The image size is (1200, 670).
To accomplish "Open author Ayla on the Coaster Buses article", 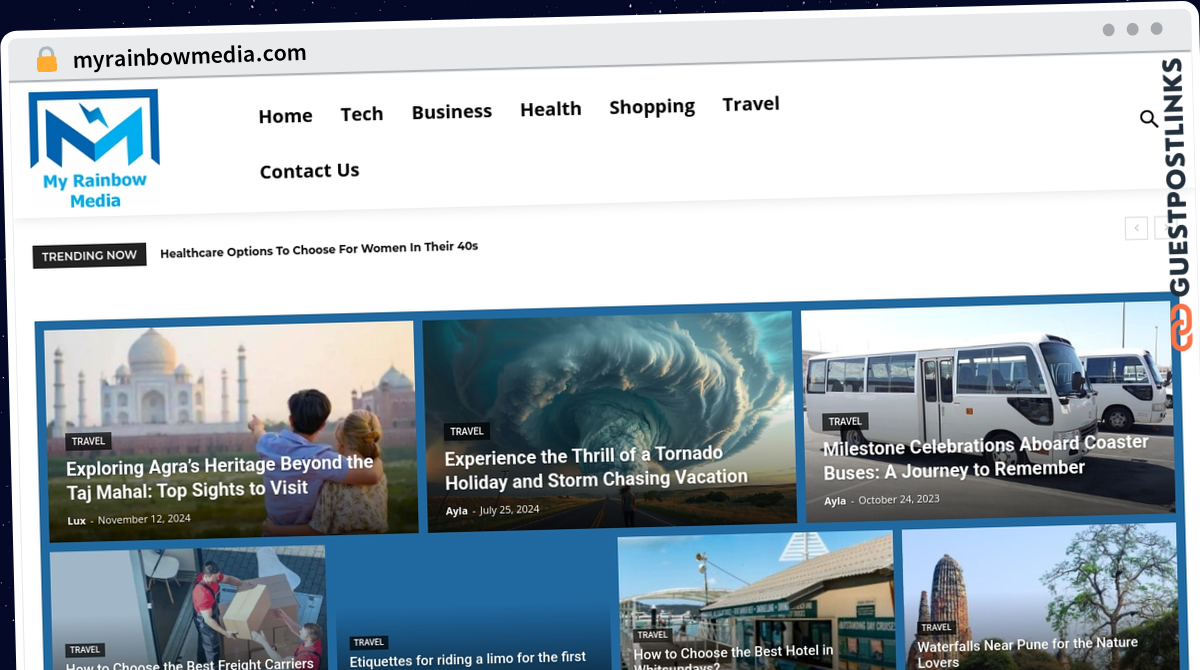I will coord(835,501).
